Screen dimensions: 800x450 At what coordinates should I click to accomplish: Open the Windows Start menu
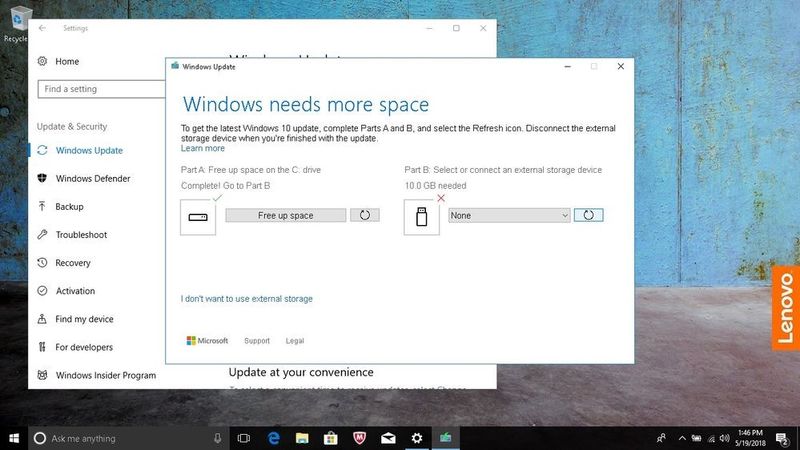coord(14,438)
